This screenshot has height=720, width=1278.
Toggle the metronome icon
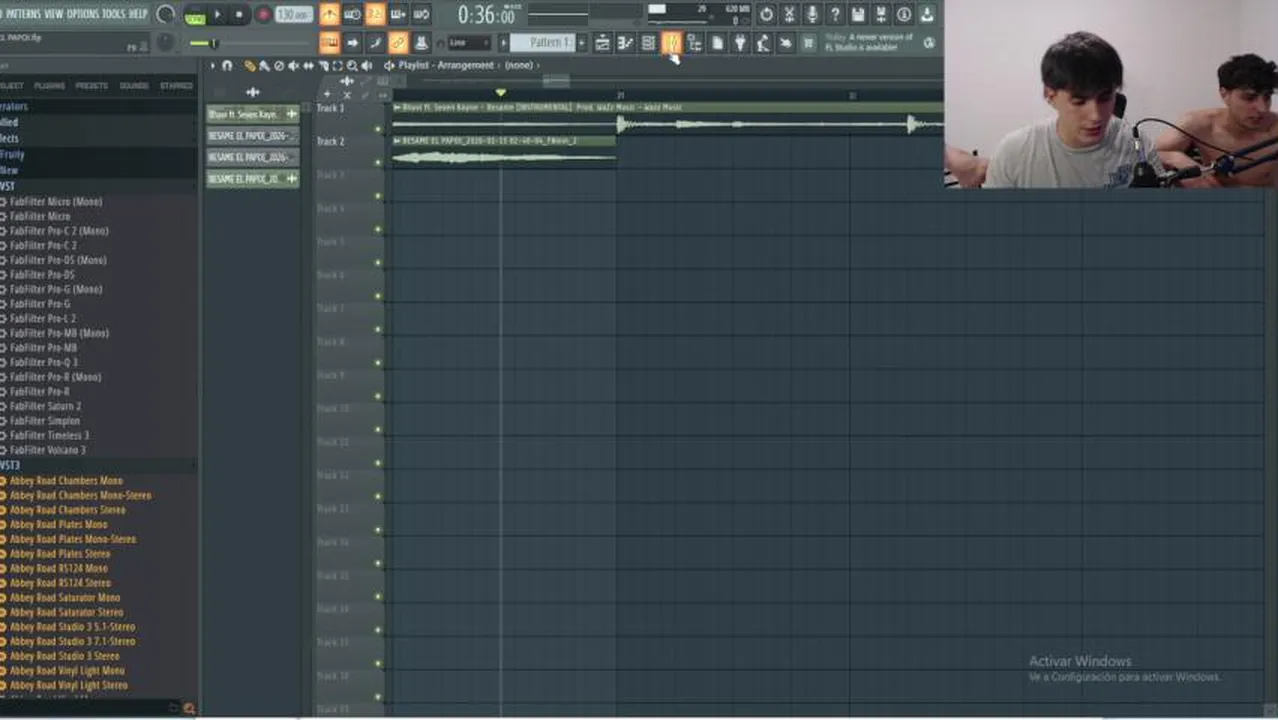pos(329,14)
